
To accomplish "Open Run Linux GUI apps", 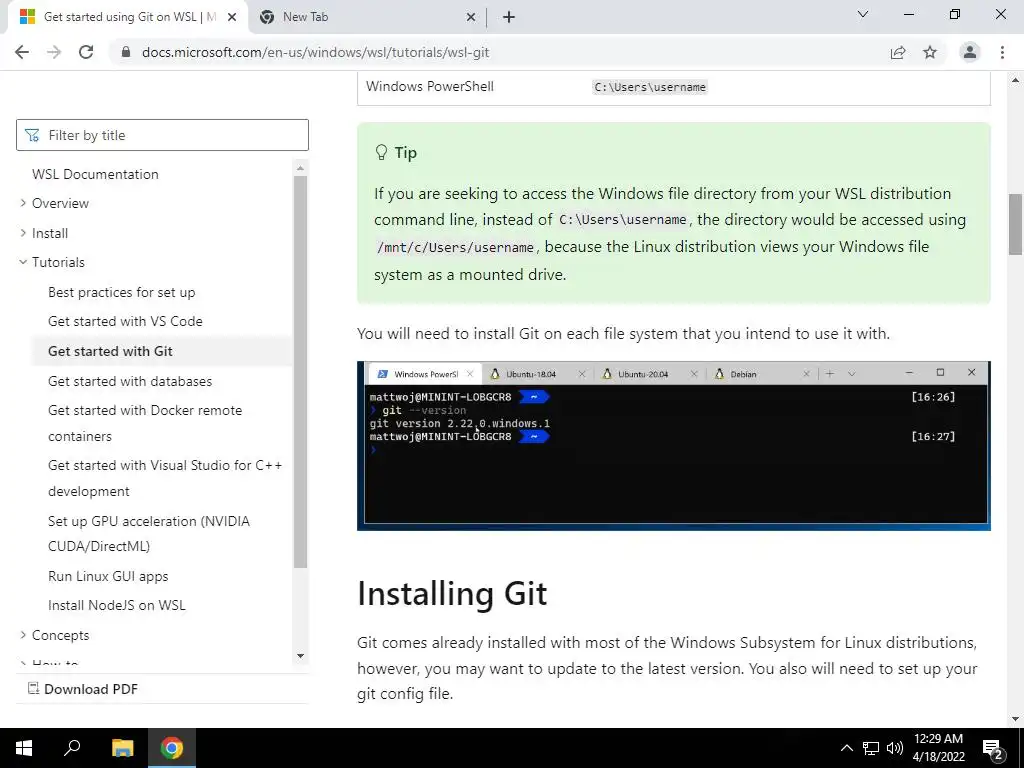I will [108, 576].
